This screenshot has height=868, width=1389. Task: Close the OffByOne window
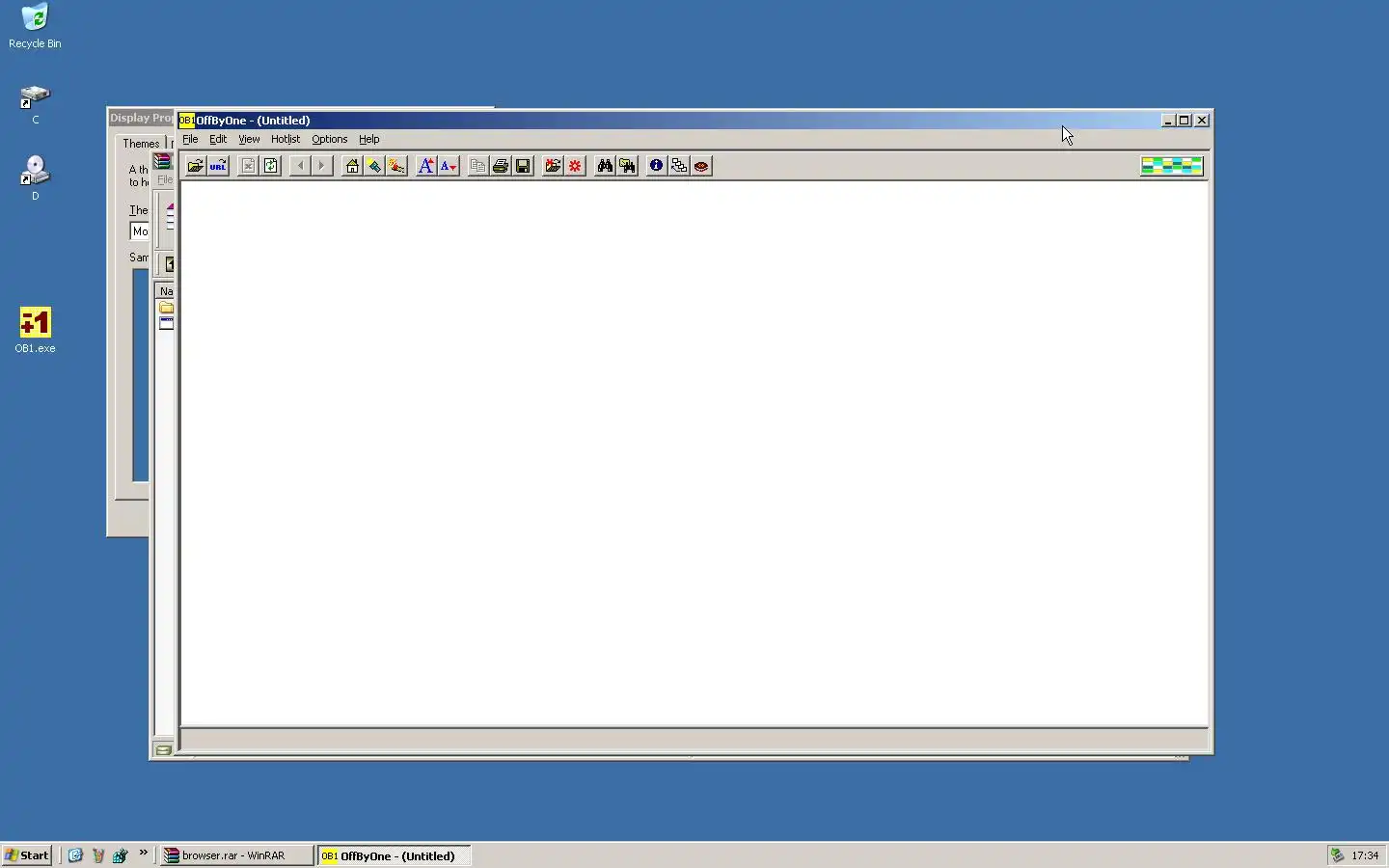(1202, 121)
